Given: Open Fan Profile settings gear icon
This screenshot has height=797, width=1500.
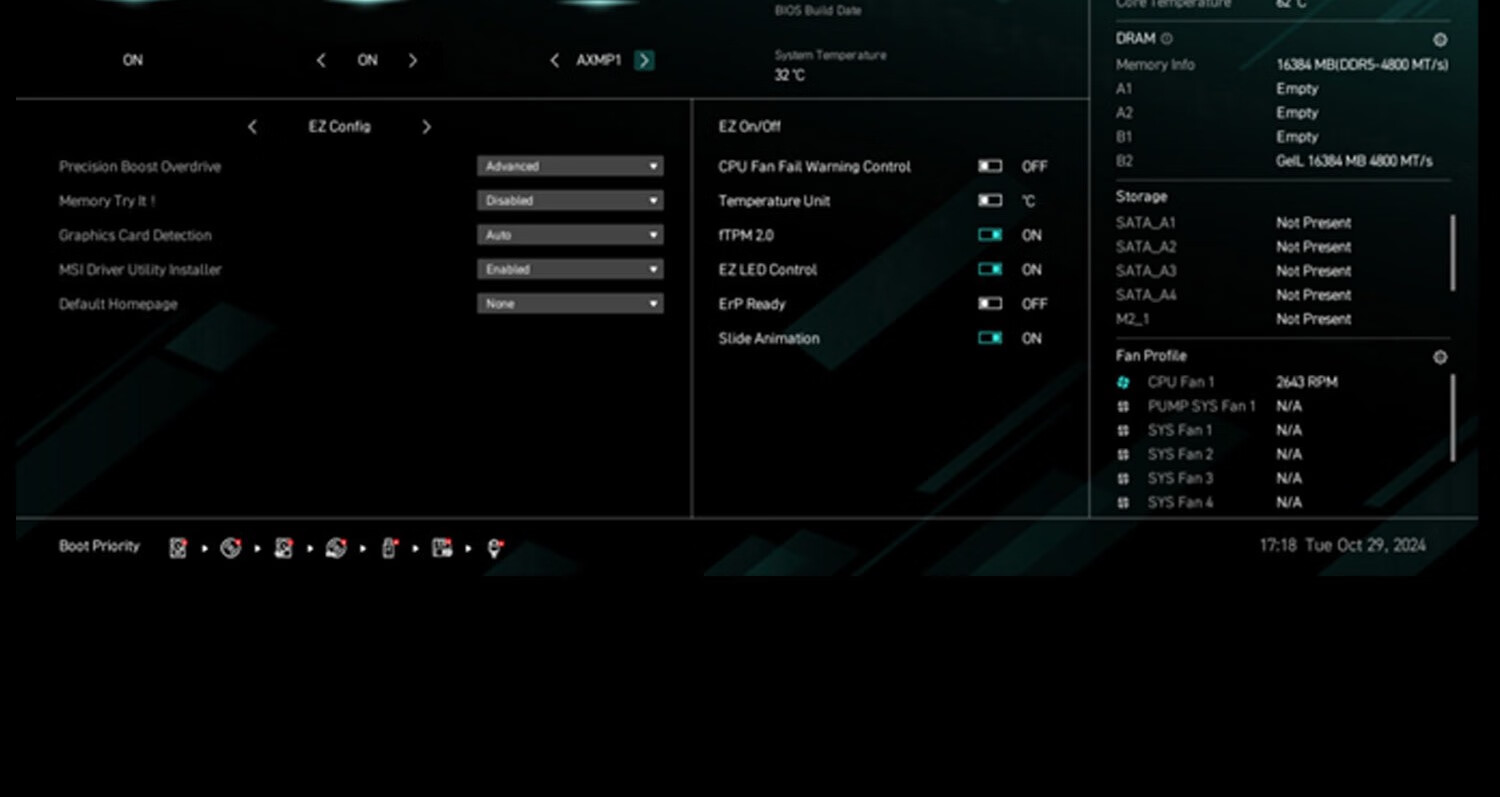Looking at the screenshot, I should click(x=1440, y=357).
